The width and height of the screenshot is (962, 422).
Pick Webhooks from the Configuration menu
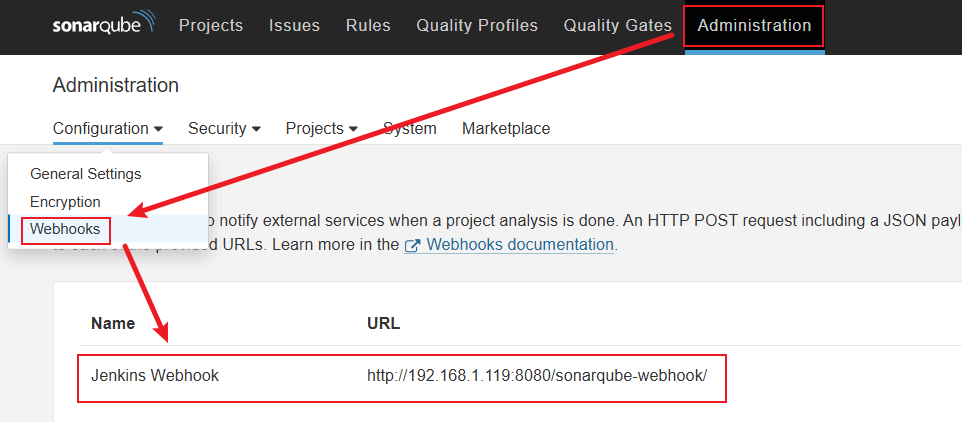click(x=65, y=229)
